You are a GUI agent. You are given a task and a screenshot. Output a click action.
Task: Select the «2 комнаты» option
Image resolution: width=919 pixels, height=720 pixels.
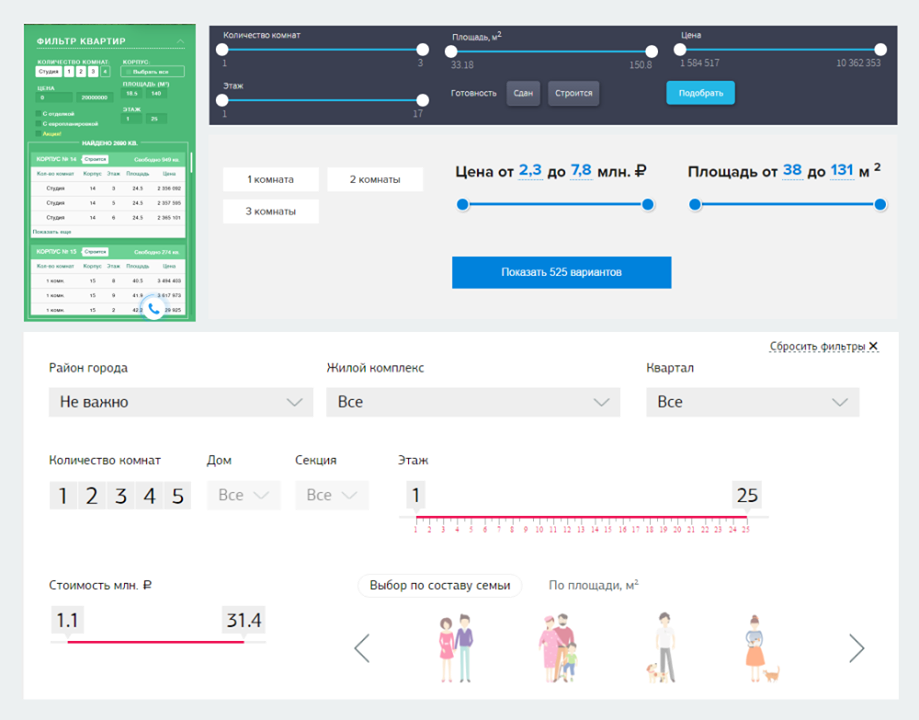click(375, 179)
